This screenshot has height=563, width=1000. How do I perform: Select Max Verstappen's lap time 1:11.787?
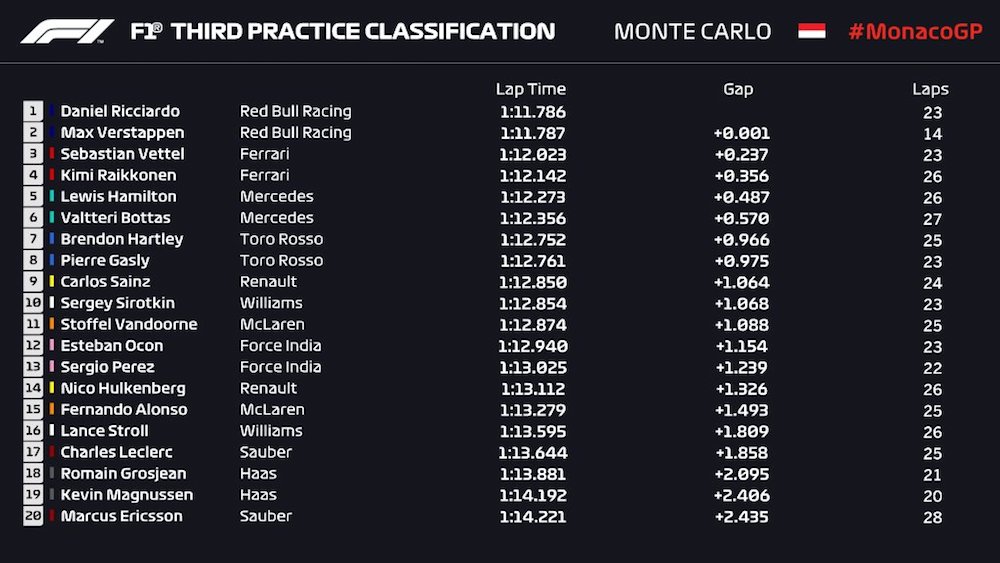click(x=532, y=133)
